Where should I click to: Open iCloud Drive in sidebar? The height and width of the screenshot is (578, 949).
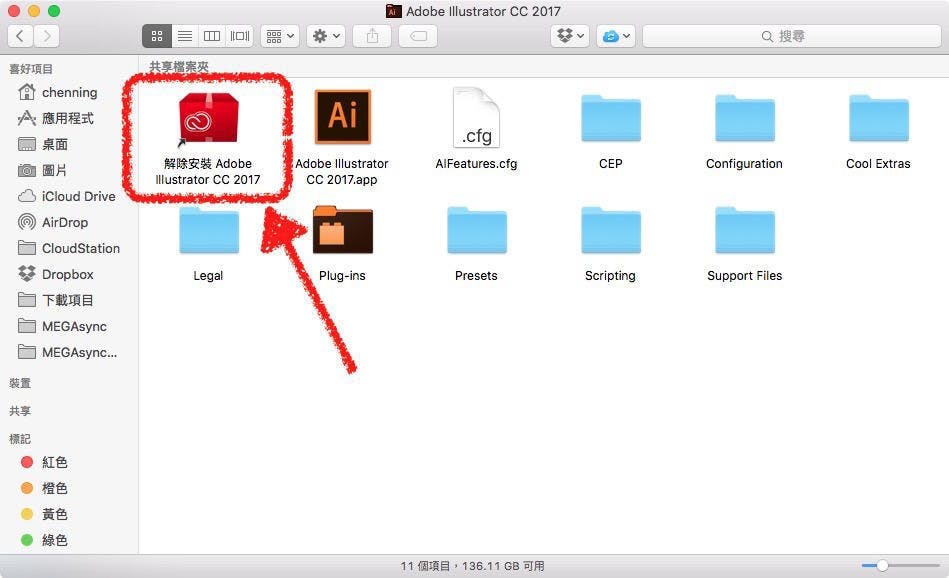(69, 197)
